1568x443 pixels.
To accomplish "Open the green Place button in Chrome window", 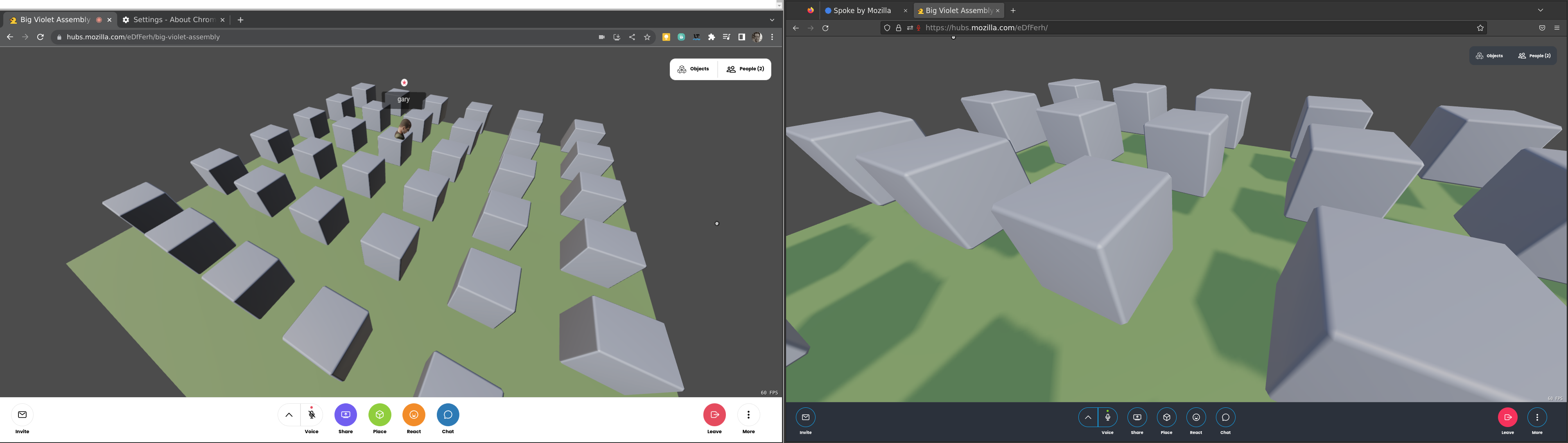I will point(380,415).
